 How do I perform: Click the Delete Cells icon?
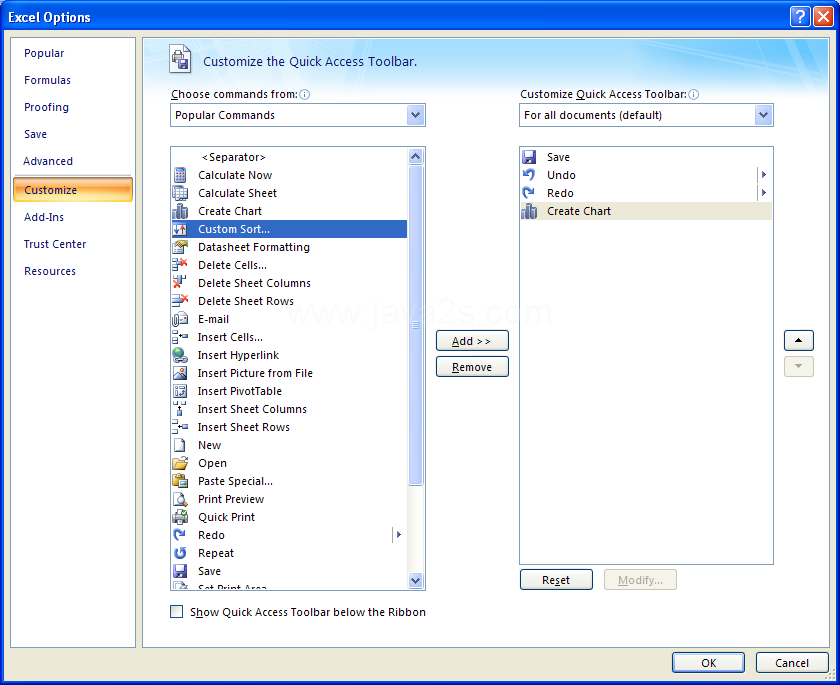pyautogui.click(x=180, y=265)
